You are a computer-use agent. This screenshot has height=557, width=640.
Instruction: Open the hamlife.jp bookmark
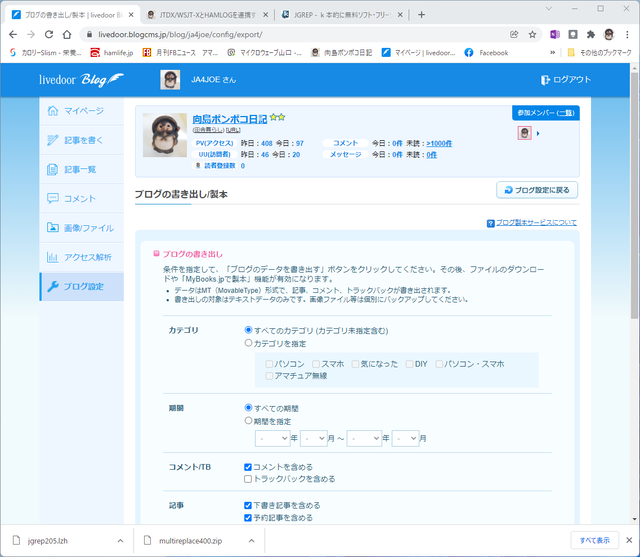point(112,53)
